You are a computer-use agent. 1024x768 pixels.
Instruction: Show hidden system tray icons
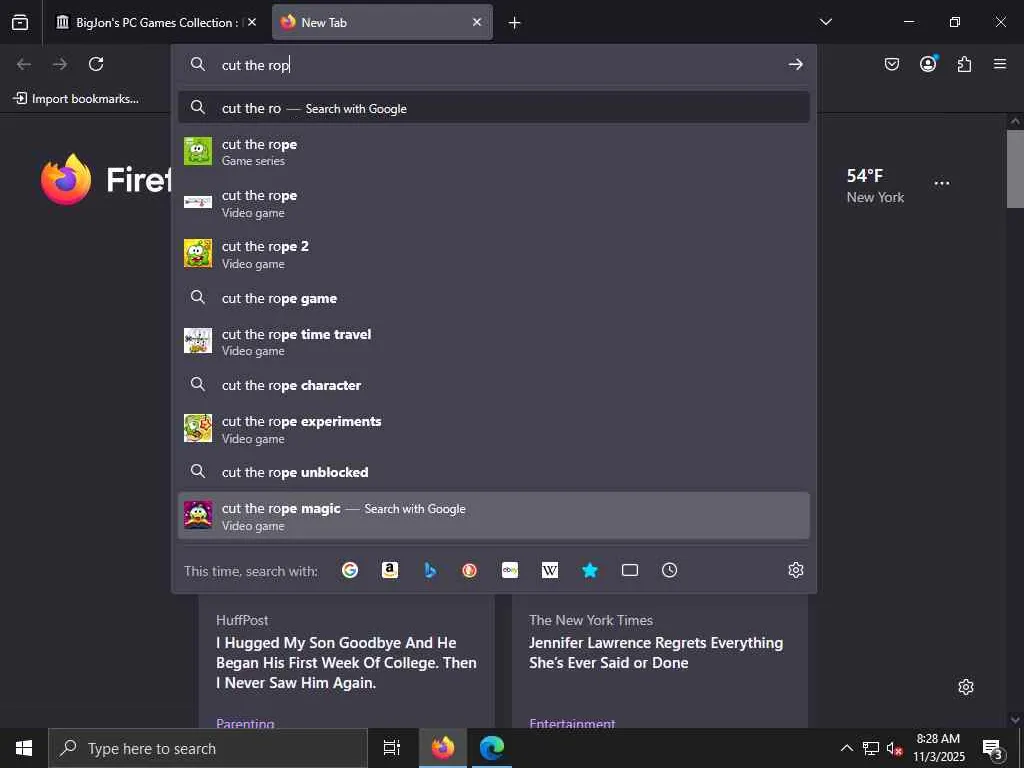[x=846, y=748]
